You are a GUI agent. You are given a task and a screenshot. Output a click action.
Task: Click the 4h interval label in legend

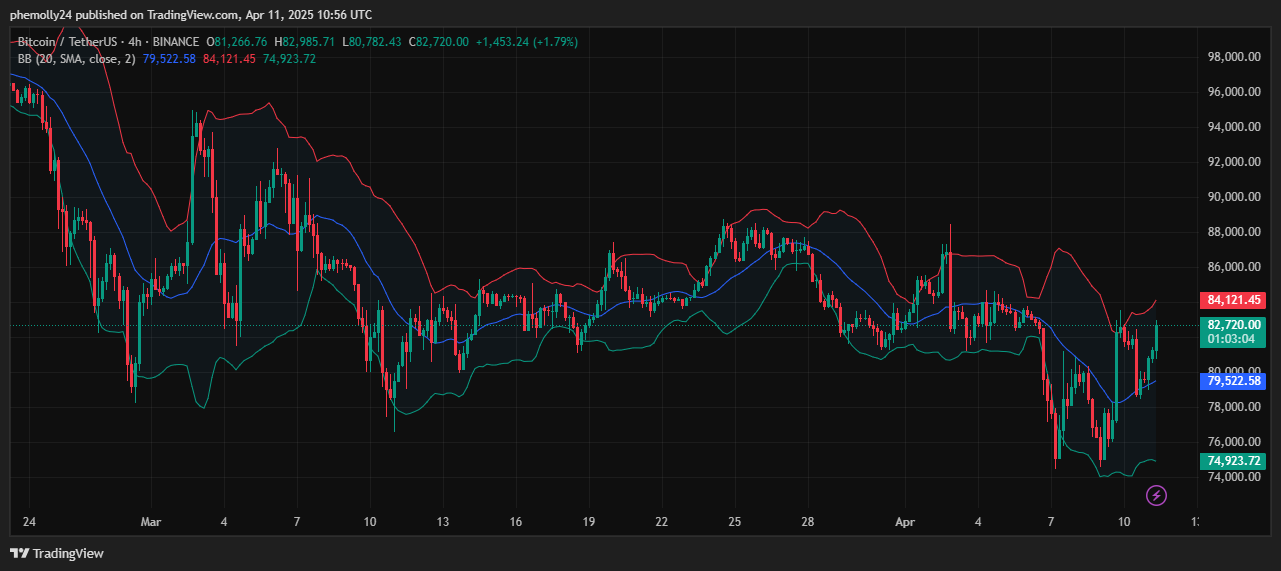[x=131, y=42]
